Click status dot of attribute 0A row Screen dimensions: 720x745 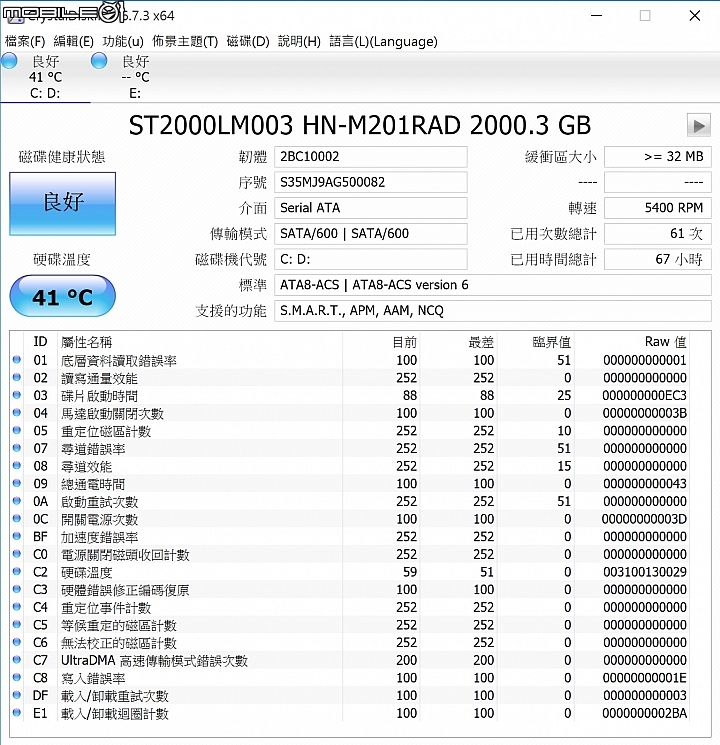17,501
